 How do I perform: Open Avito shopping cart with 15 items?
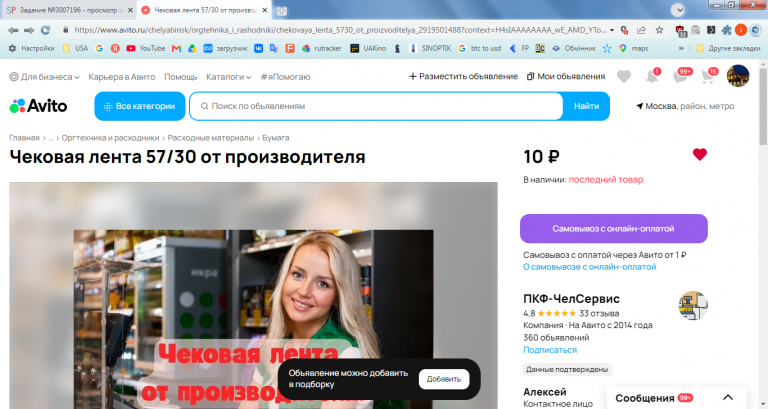click(708, 76)
